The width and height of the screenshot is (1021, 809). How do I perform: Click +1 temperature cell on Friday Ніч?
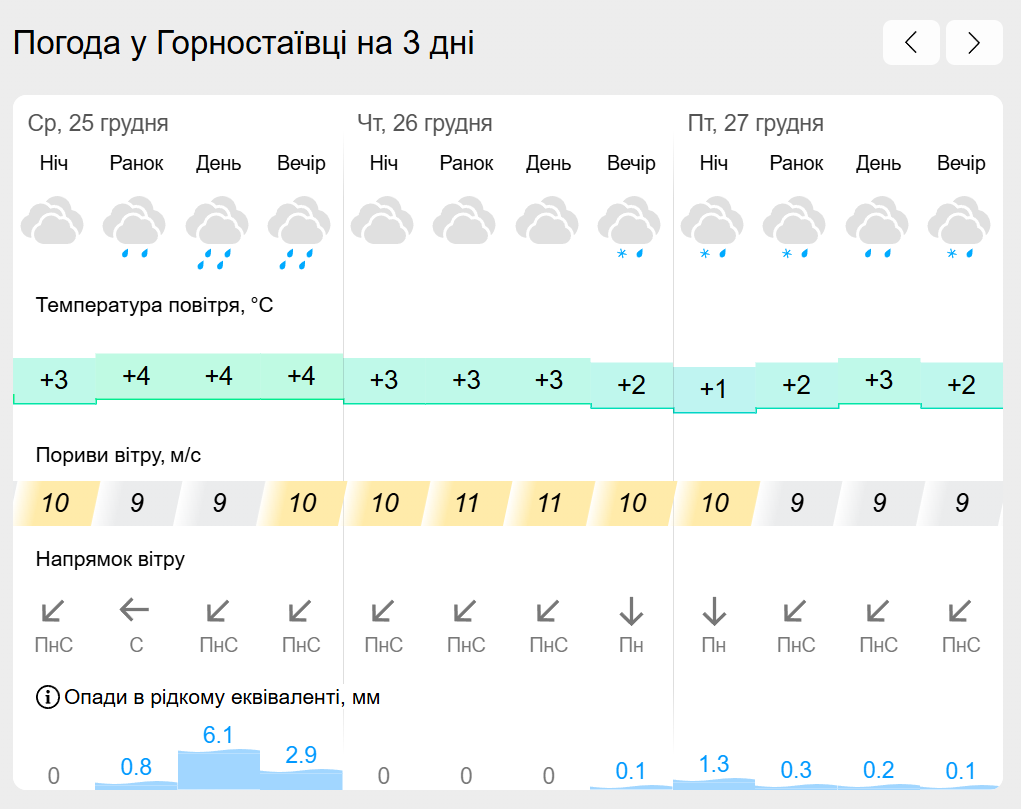(714, 390)
